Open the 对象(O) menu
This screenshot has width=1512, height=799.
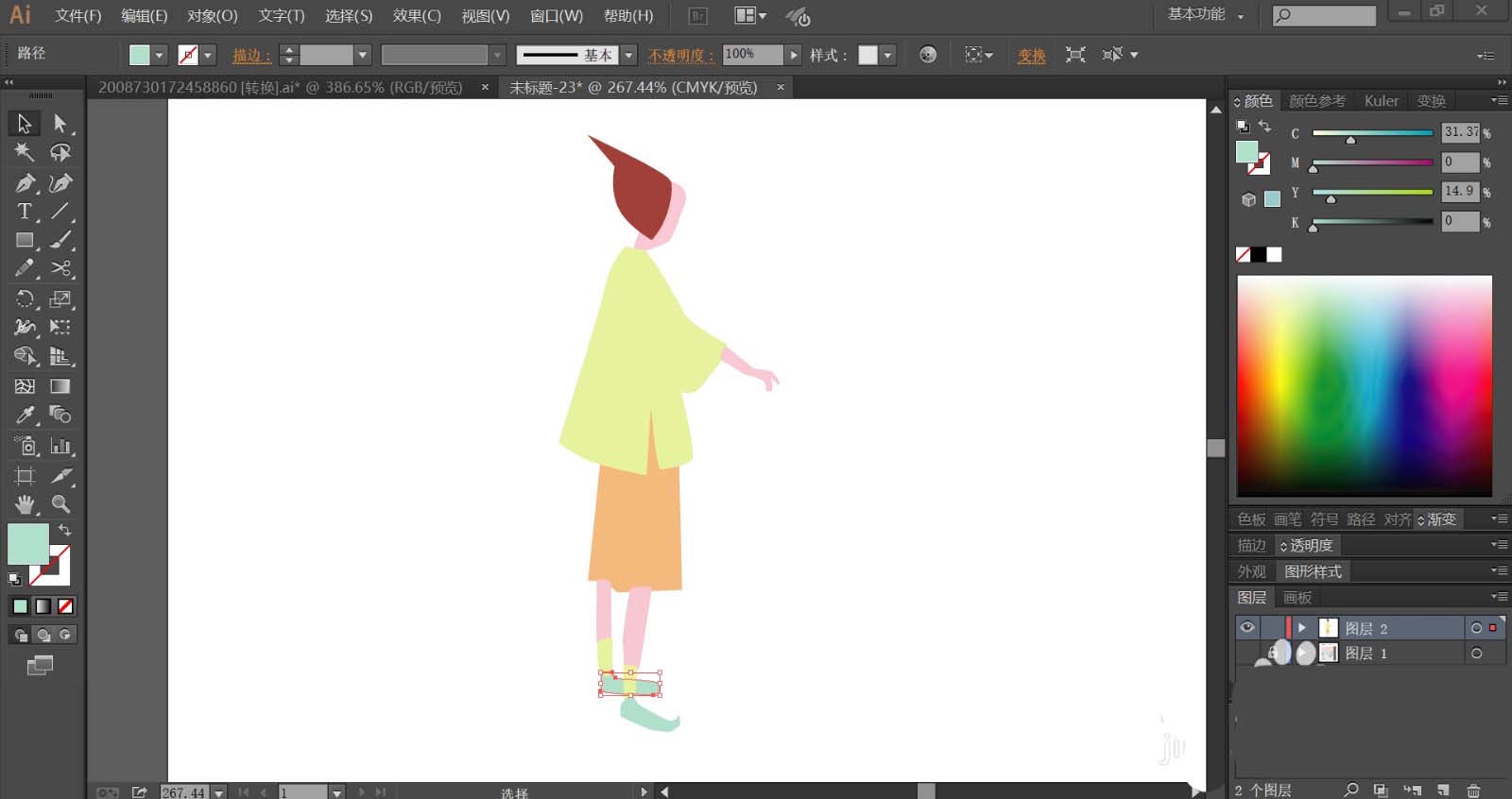(x=213, y=16)
